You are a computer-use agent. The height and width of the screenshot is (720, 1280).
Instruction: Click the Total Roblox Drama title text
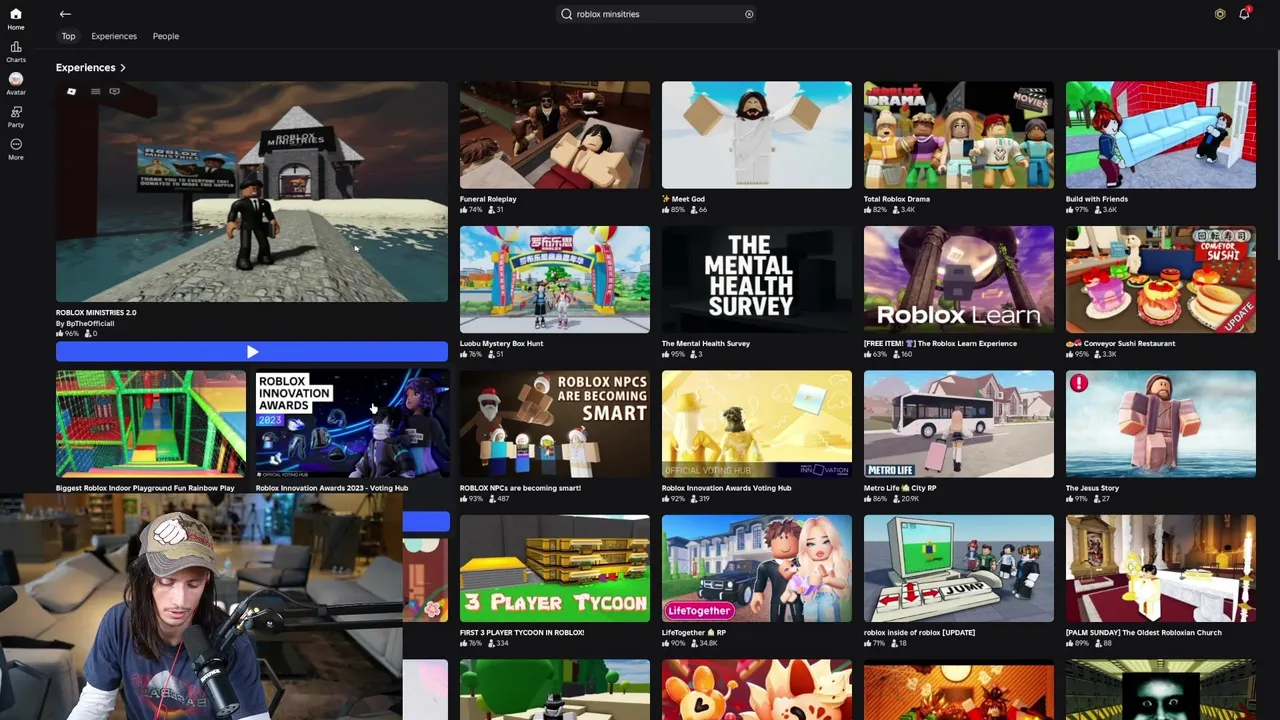pyautogui.click(x=897, y=199)
